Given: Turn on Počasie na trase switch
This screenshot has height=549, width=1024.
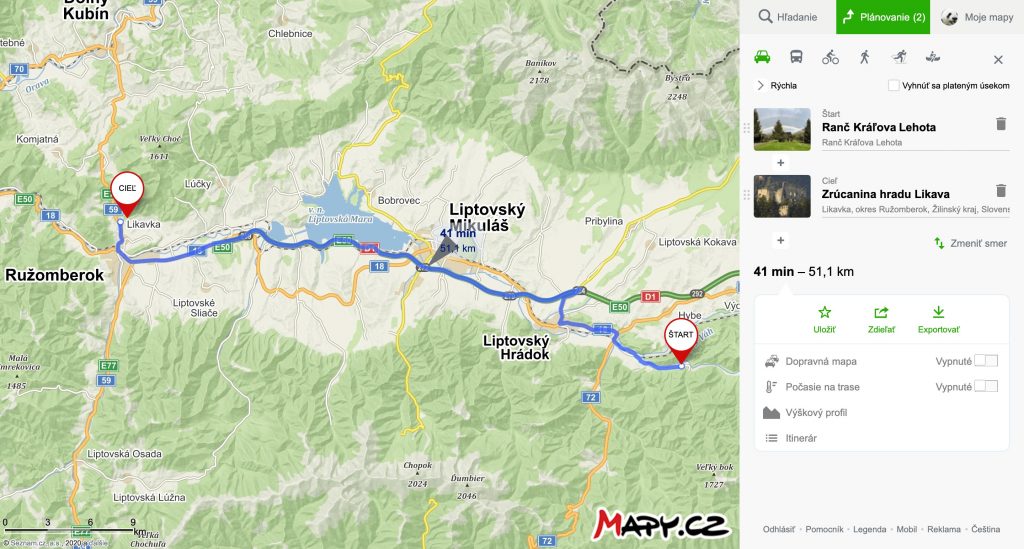Looking at the screenshot, I should pyautogui.click(x=985, y=386).
